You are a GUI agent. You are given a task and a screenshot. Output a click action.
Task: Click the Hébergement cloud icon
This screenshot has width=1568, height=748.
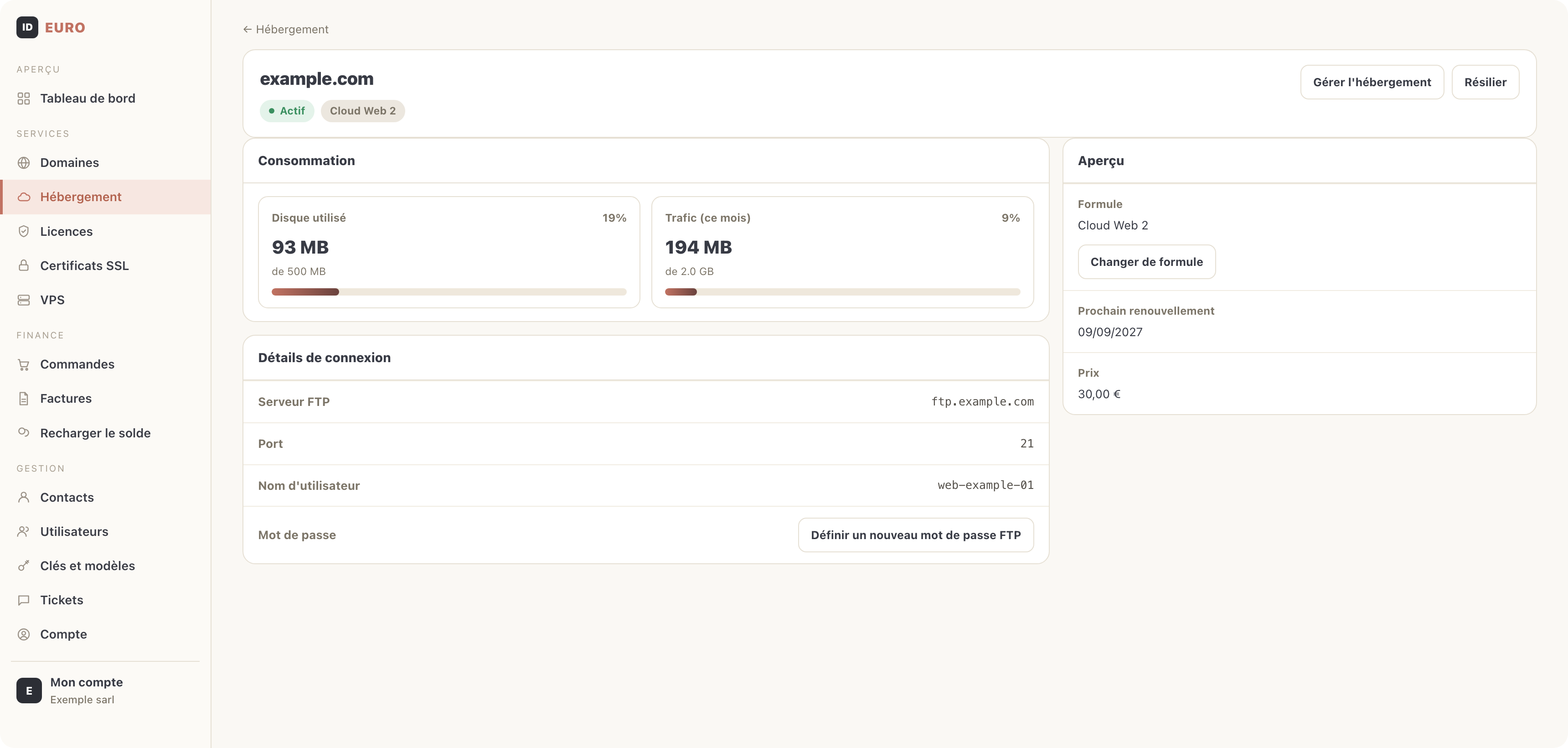point(24,197)
